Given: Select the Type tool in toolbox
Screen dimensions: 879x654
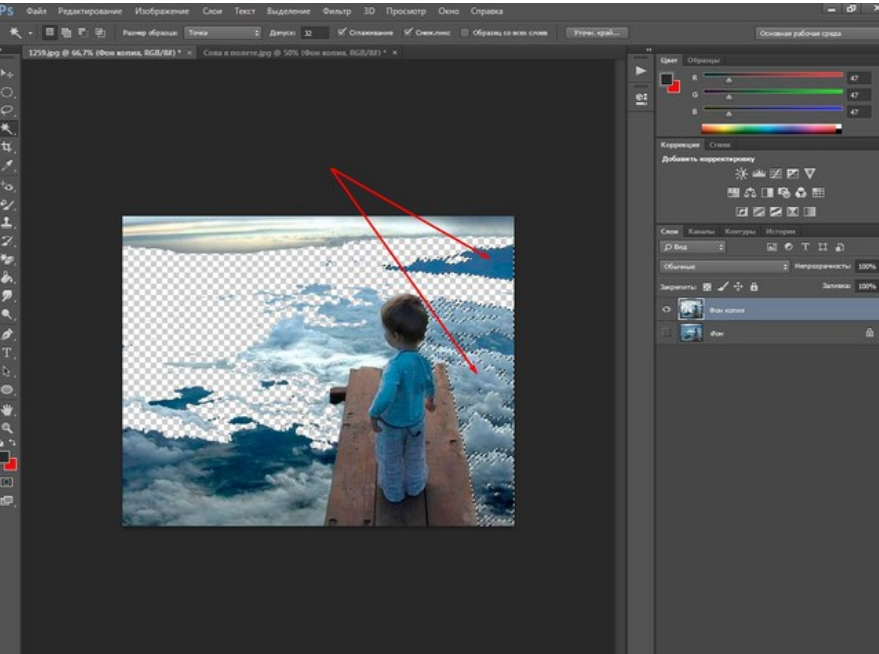Looking at the screenshot, I should point(7,353).
